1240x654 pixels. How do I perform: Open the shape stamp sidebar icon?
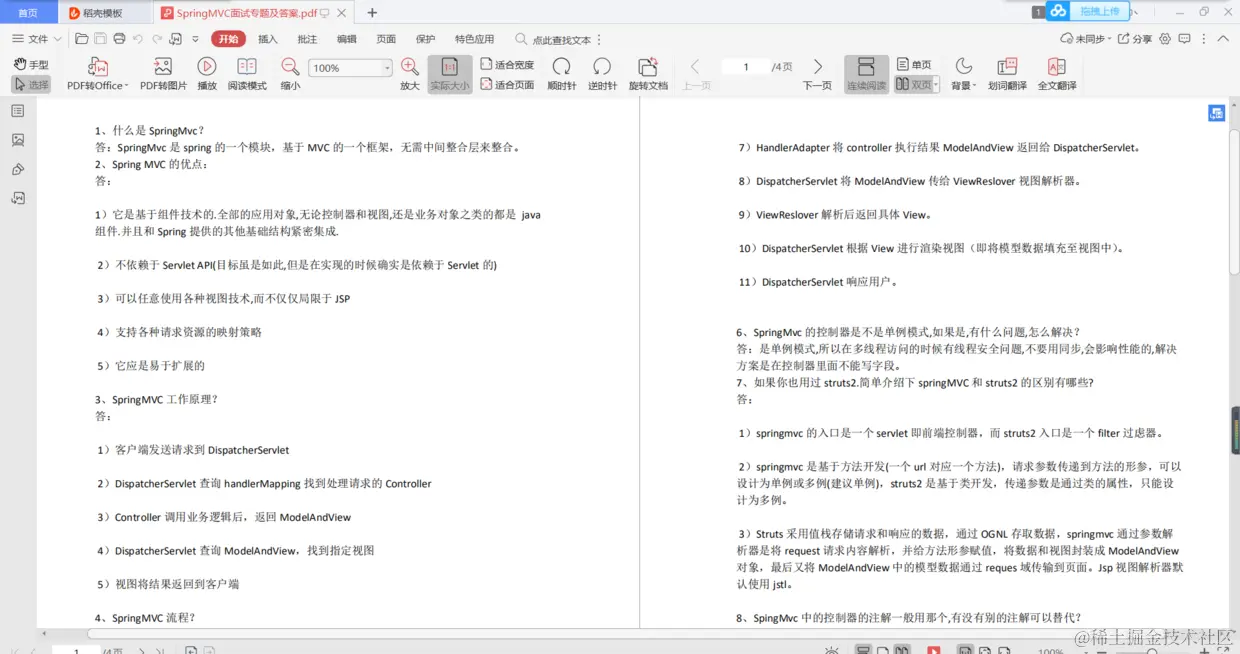click(x=18, y=169)
